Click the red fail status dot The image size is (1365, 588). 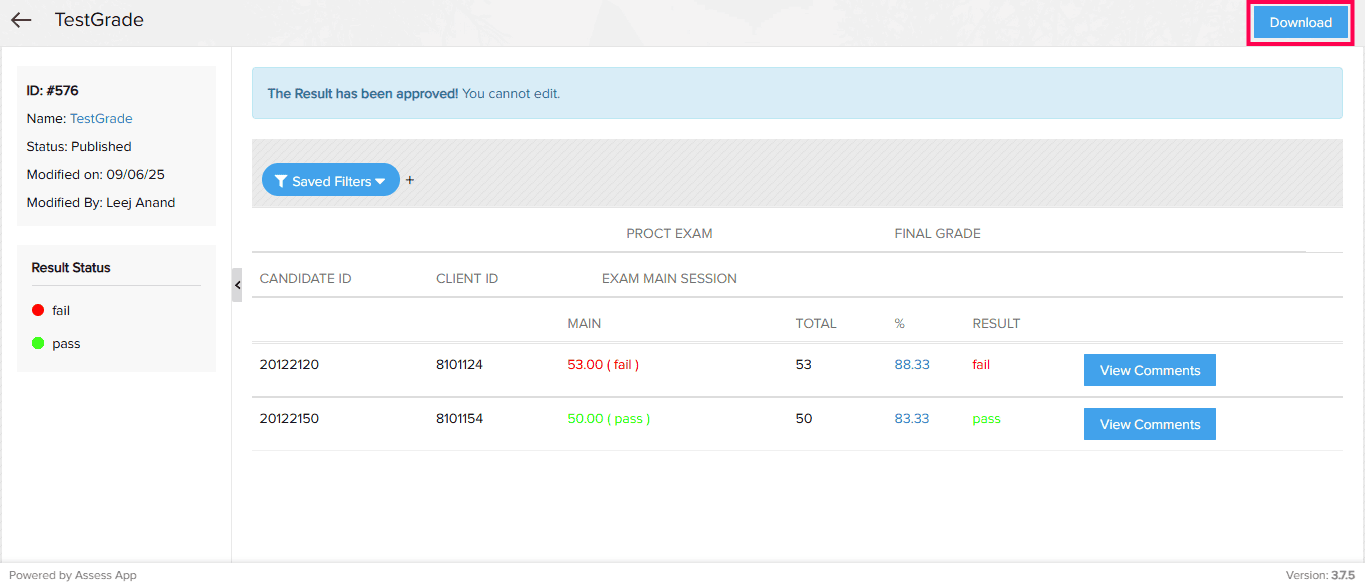(x=38, y=310)
